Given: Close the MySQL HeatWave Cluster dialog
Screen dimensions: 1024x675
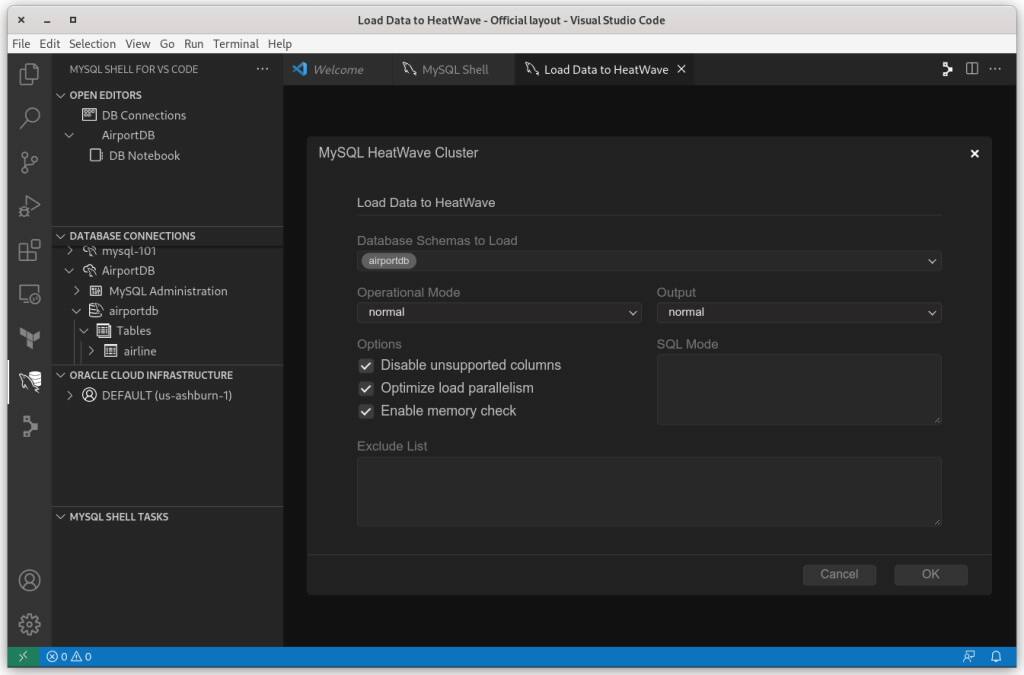Looking at the screenshot, I should coord(974,153).
